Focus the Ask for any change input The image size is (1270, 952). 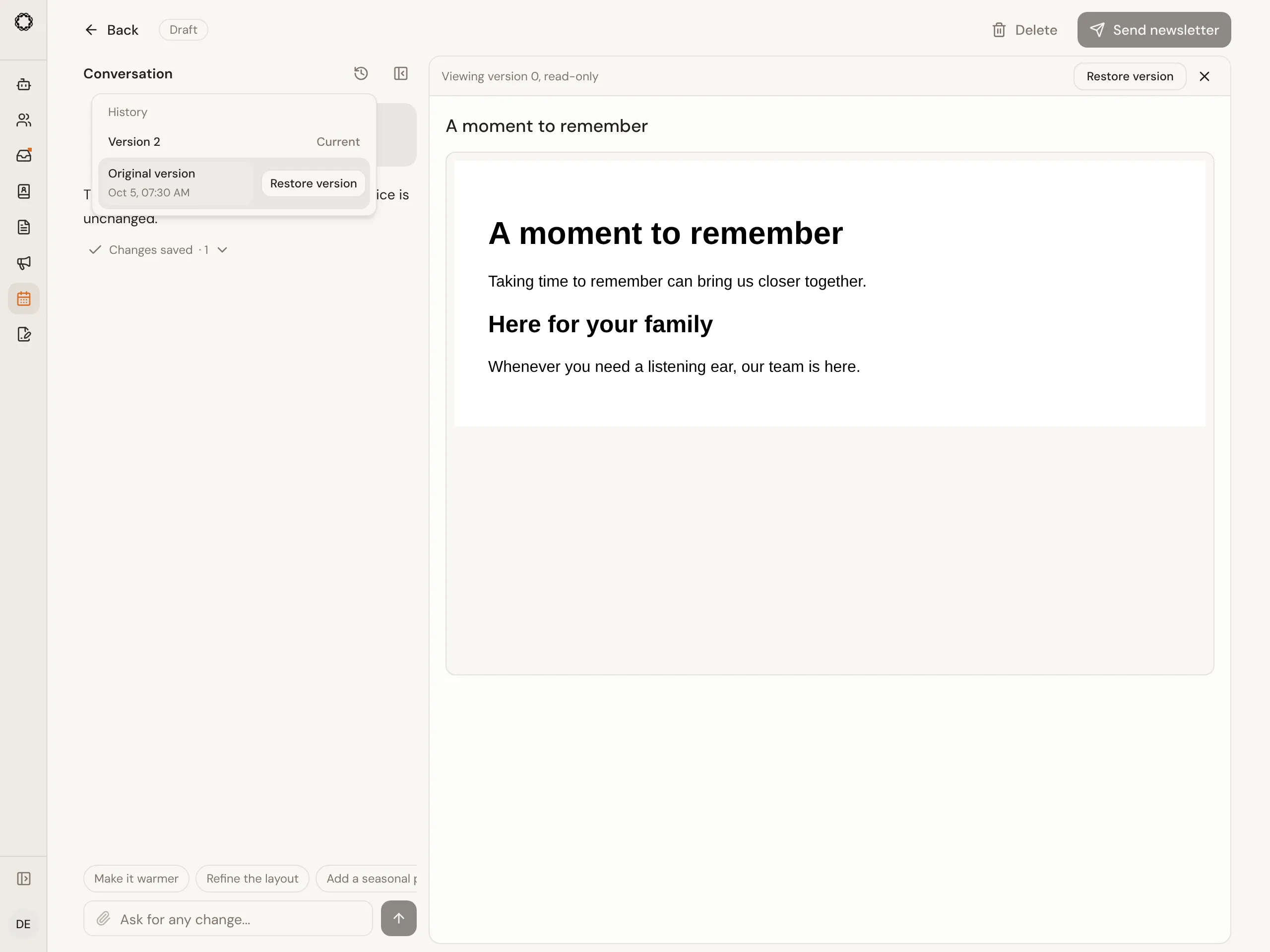click(x=228, y=919)
